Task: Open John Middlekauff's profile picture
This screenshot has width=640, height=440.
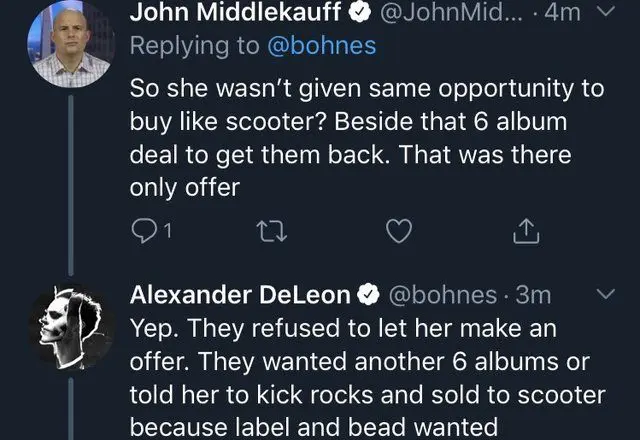Action: [70, 45]
